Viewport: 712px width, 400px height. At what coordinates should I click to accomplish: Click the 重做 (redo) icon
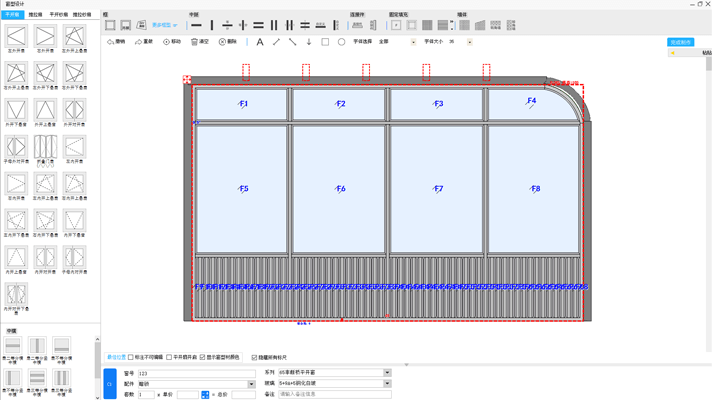pos(144,42)
